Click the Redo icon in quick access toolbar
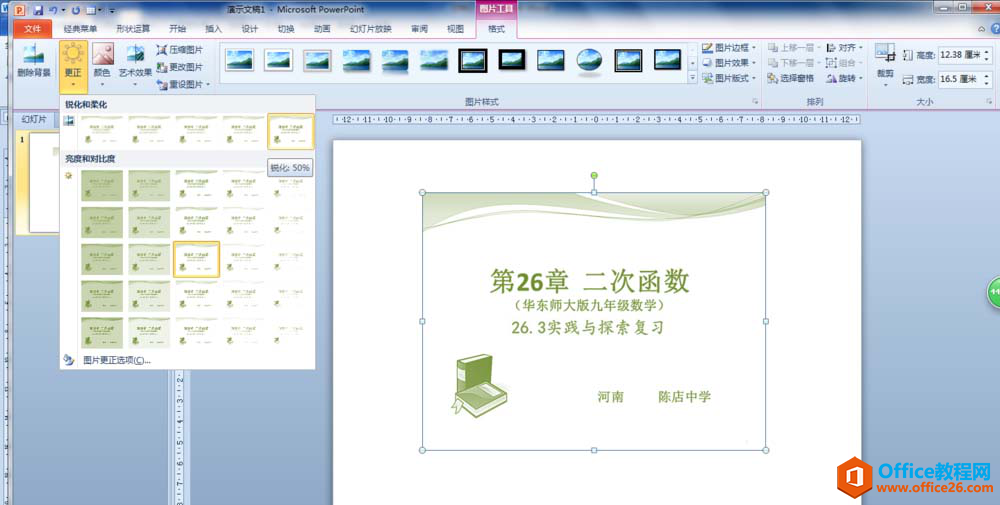This screenshot has height=505, width=1000. 76,10
